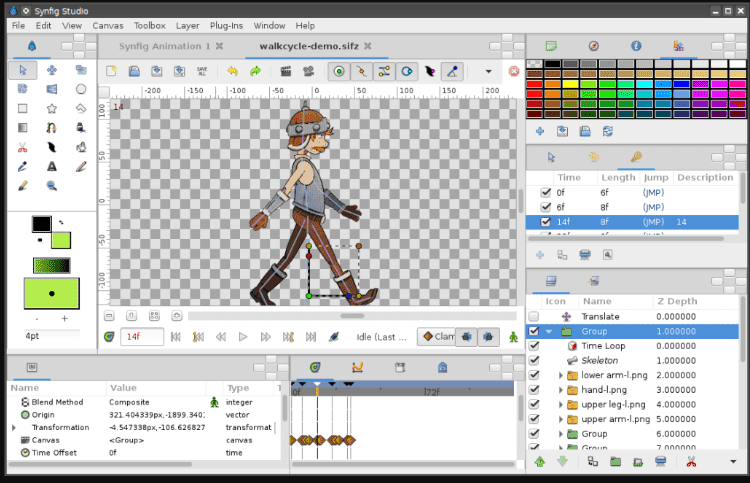Viewport: 750px width, 483px height.
Task: Click the Undo arrow in toolbar
Action: pyautogui.click(x=233, y=71)
